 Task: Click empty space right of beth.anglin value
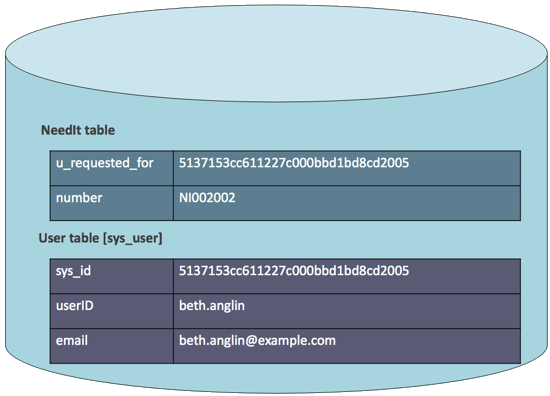click(382, 311)
